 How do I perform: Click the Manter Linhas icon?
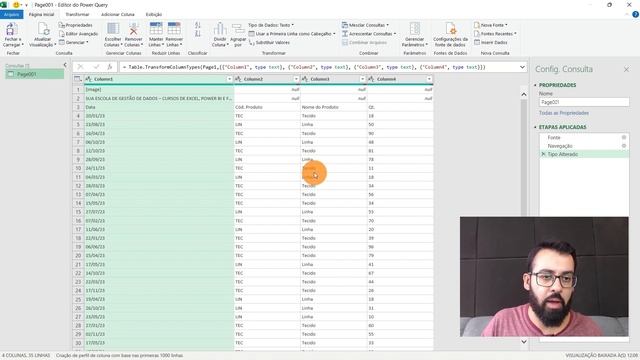[x=156, y=29]
